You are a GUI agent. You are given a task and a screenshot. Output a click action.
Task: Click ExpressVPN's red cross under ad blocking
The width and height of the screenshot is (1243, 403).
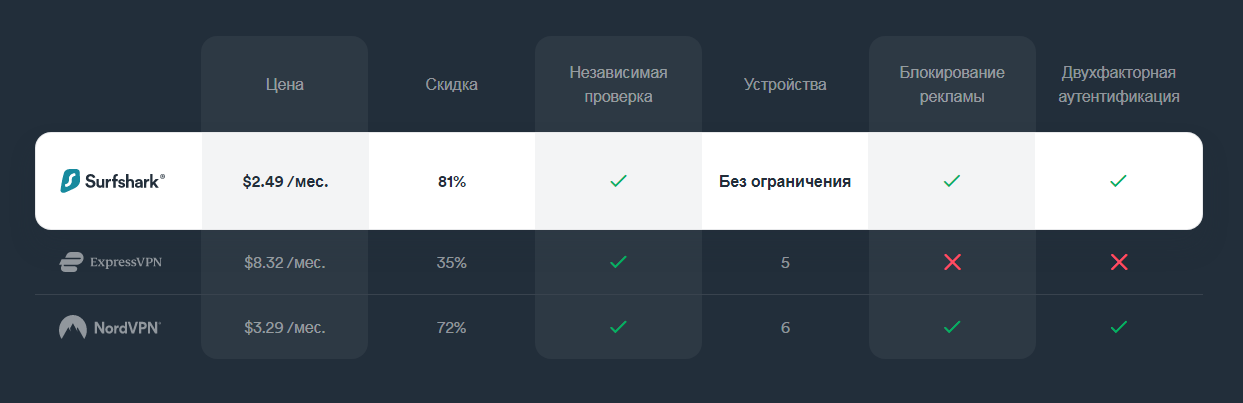952,262
